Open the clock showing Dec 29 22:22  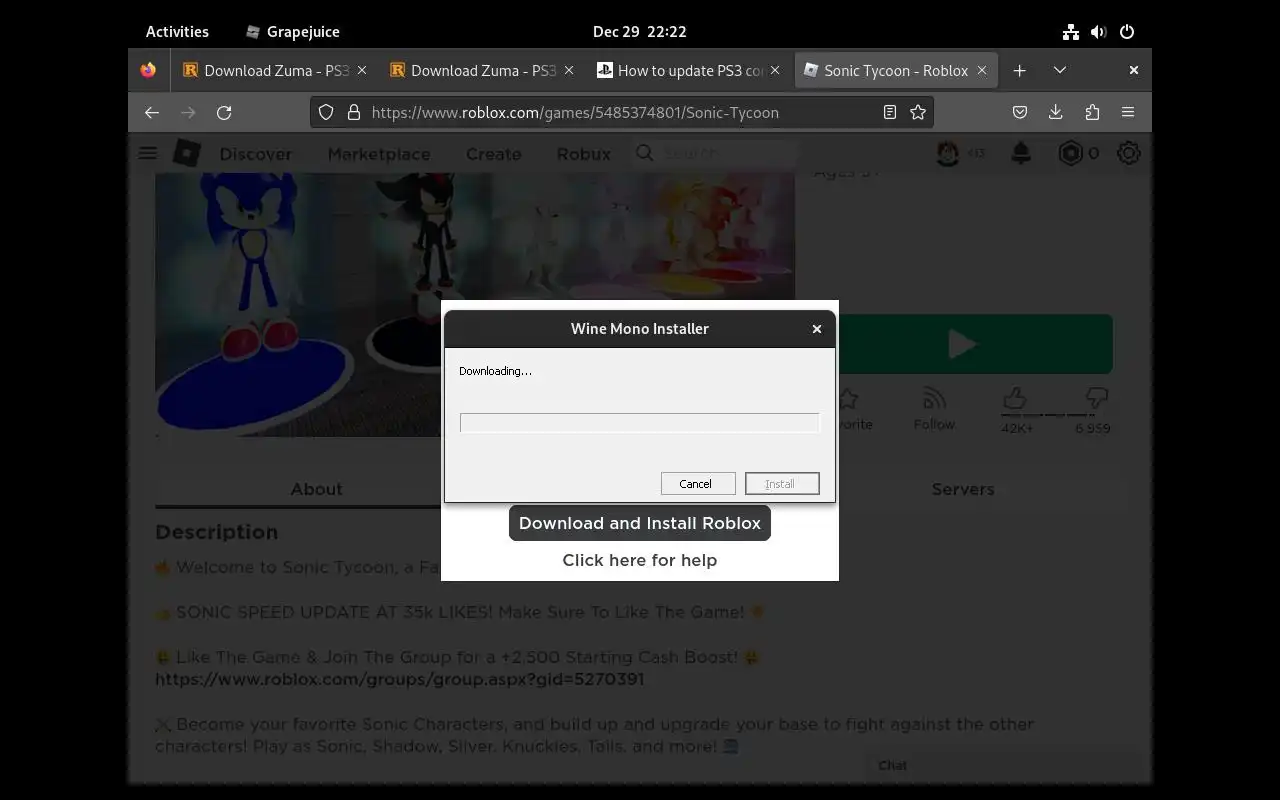640,32
